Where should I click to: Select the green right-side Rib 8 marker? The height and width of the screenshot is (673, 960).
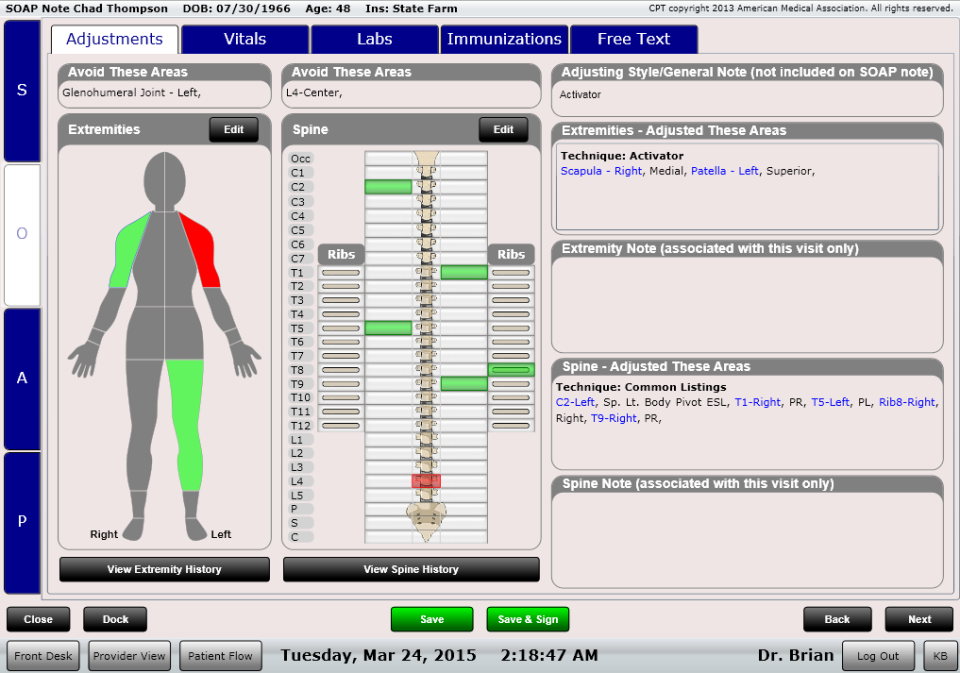tap(511, 370)
